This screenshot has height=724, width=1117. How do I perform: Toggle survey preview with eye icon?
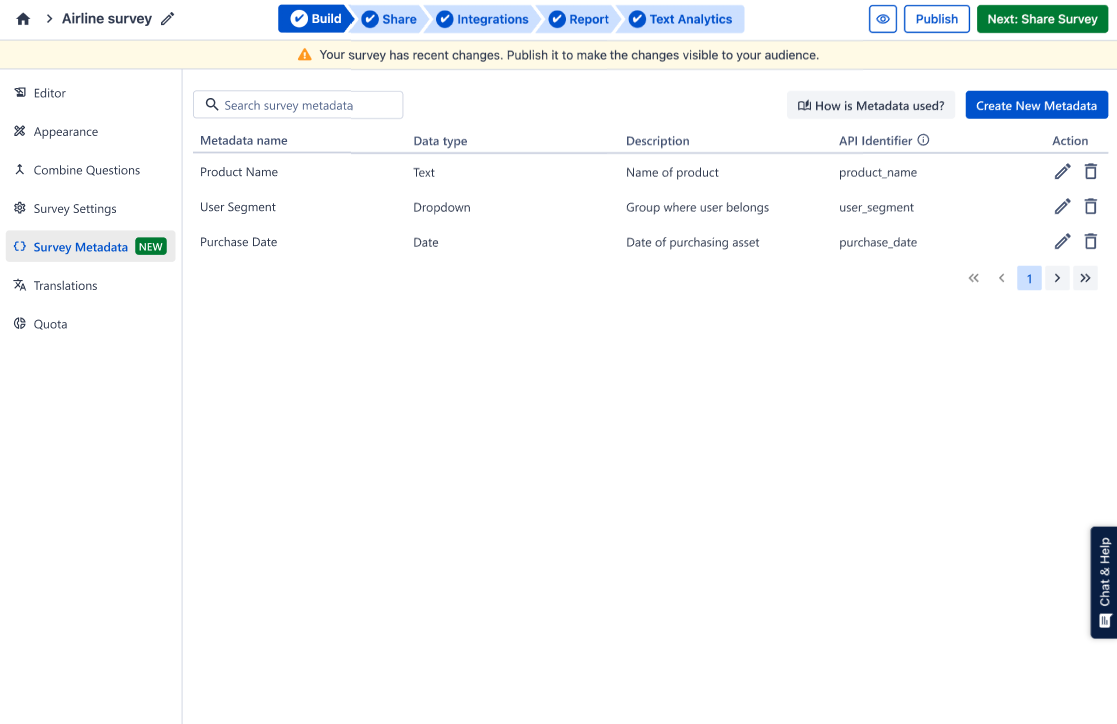click(882, 19)
